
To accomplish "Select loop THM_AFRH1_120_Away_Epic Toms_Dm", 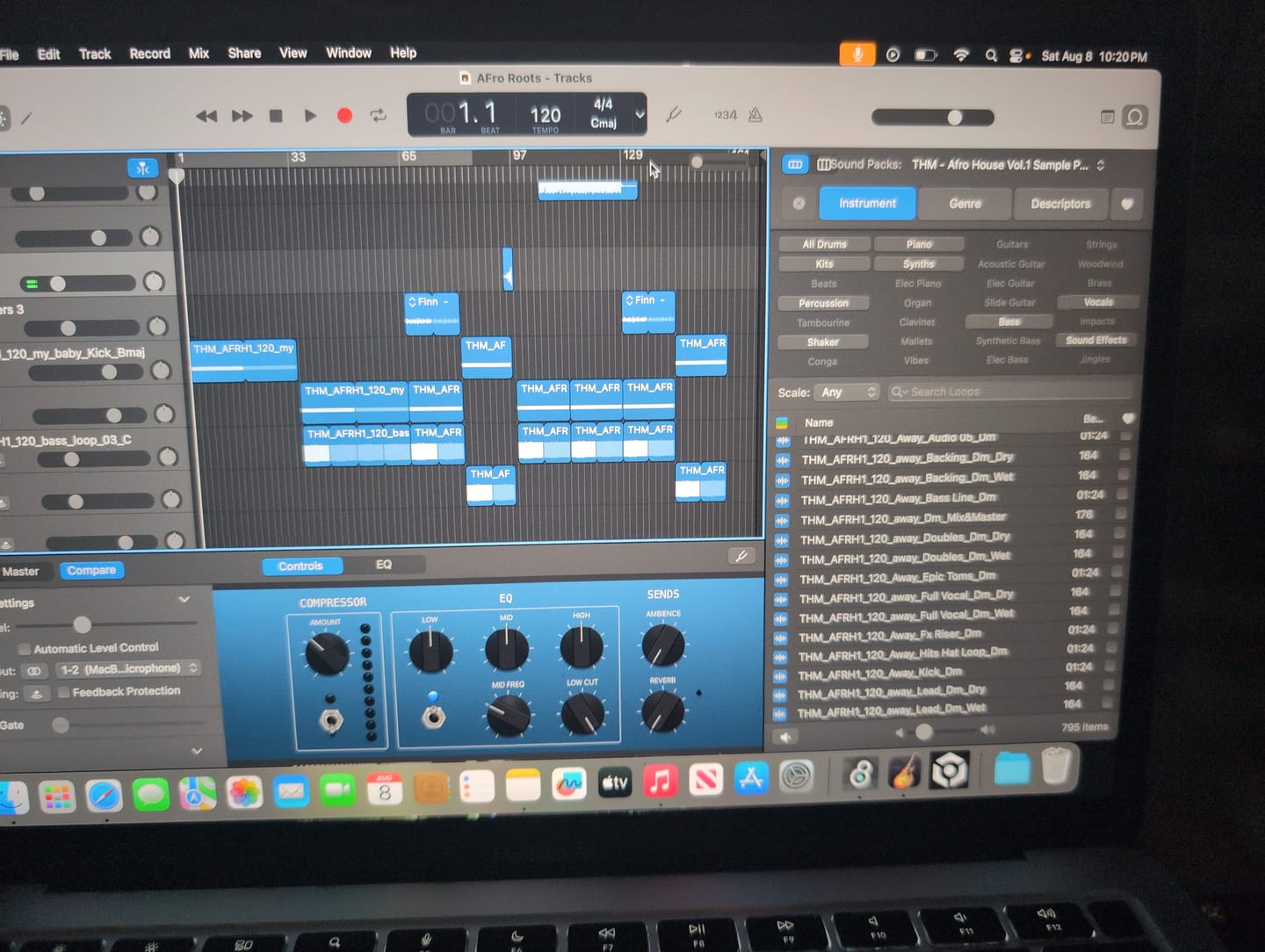I will [899, 577].
